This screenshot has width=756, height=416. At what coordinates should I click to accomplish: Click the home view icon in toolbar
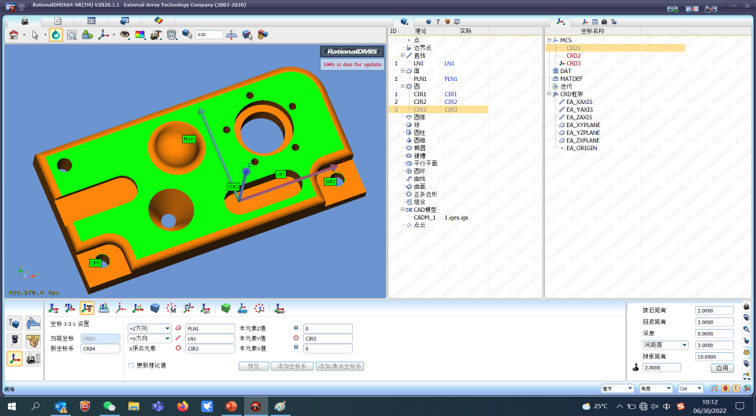(14, 35)
